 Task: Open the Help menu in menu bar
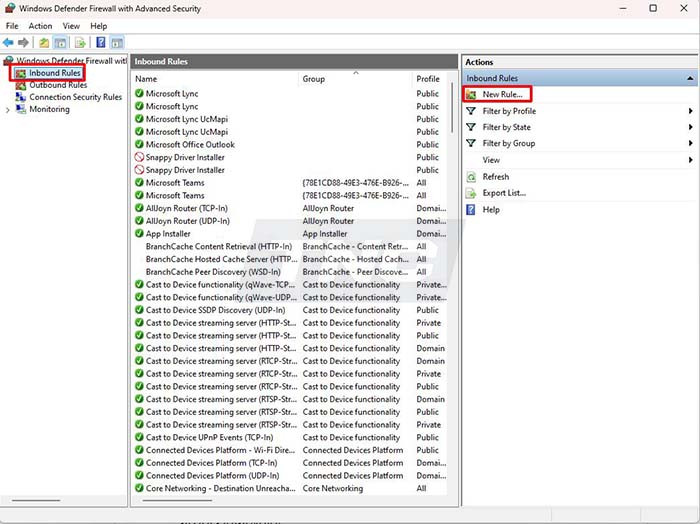98,26
